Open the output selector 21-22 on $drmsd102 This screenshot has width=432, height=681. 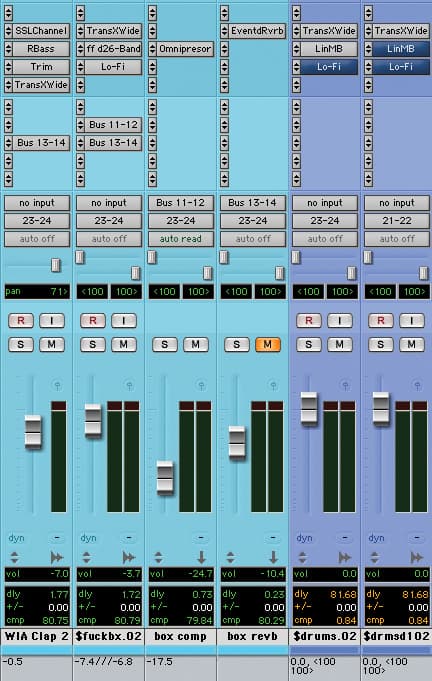click(397, 221)
